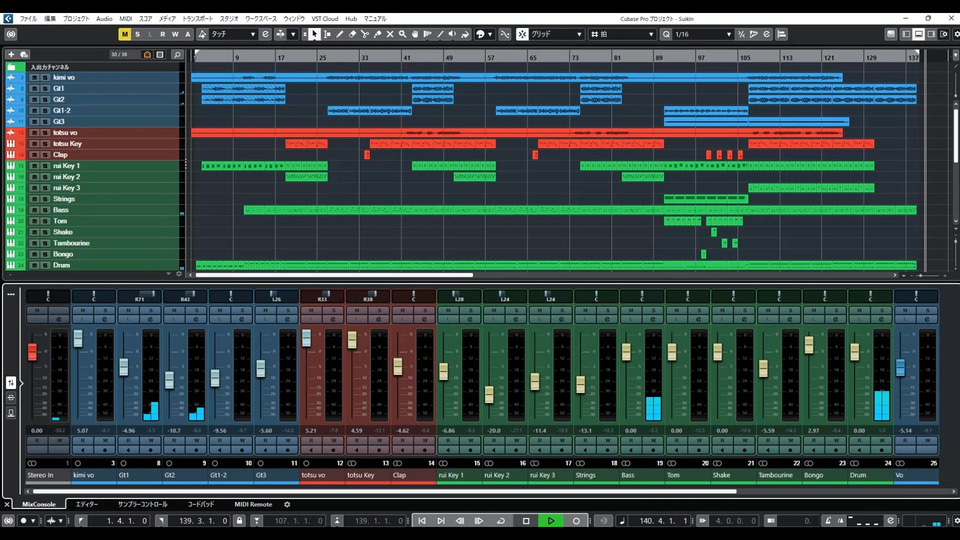Image resolution: width=960 pixels, height=540 pixels.
Task: Toggle the yellow global Mute state button
Action: coord(125,34)
